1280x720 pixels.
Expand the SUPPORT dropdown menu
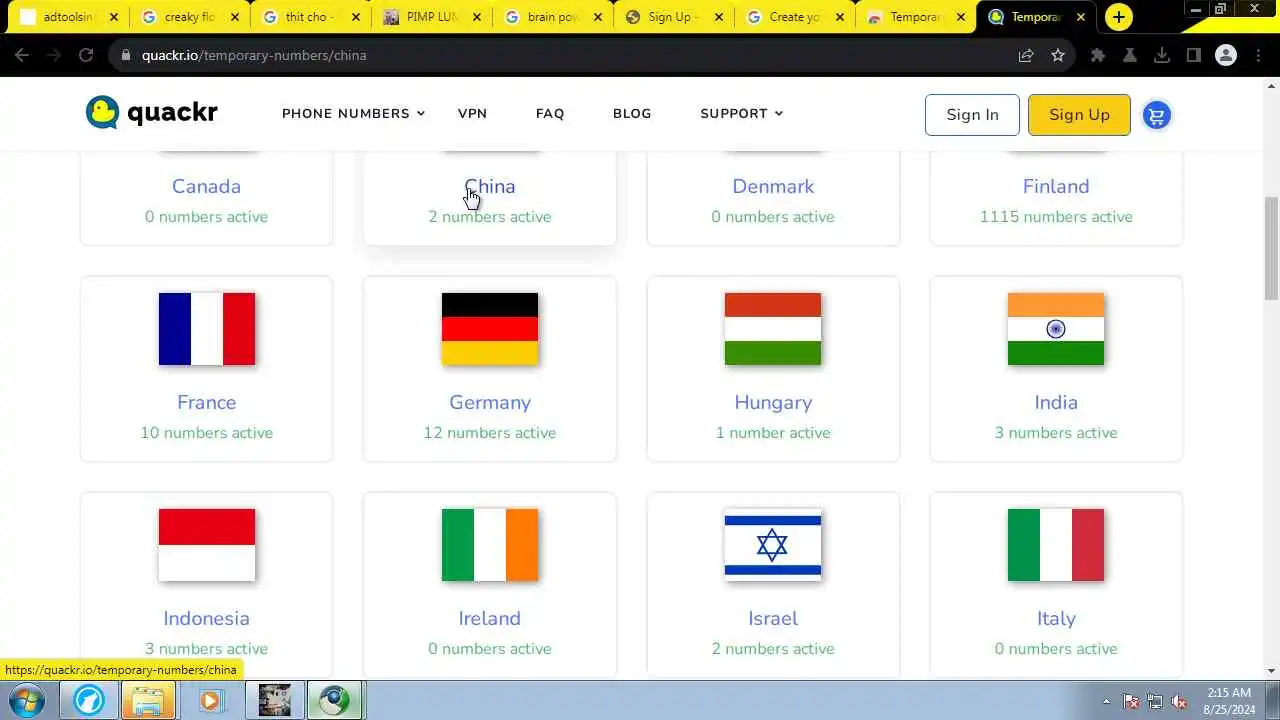click(x=742, y=113)
